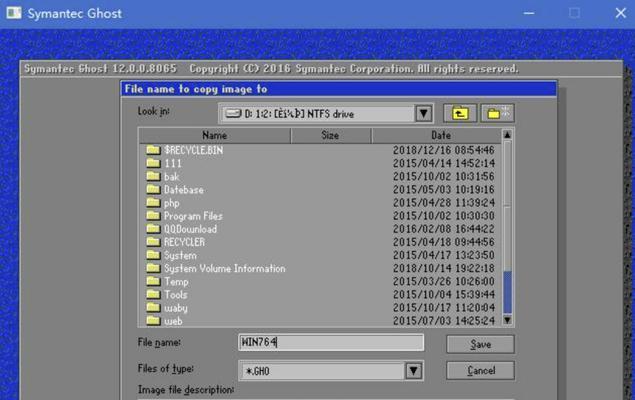Select the RECYCLER folder icon
The image size is (635, 400).
pyautogui.click(x=153, y=242)
